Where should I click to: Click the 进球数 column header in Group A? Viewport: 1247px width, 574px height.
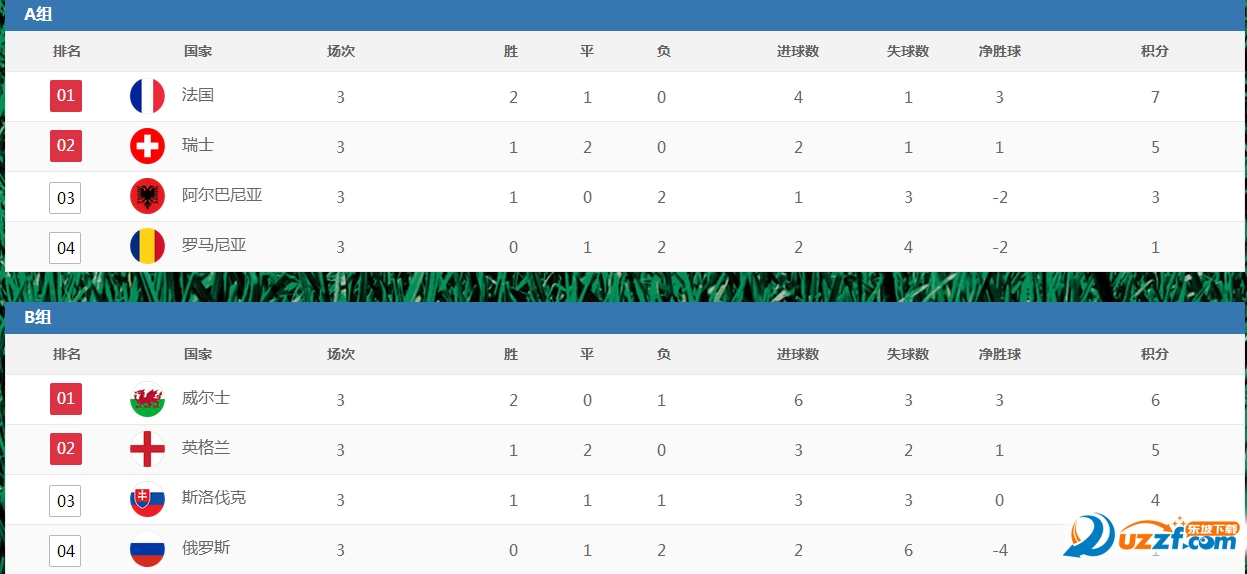798,51
